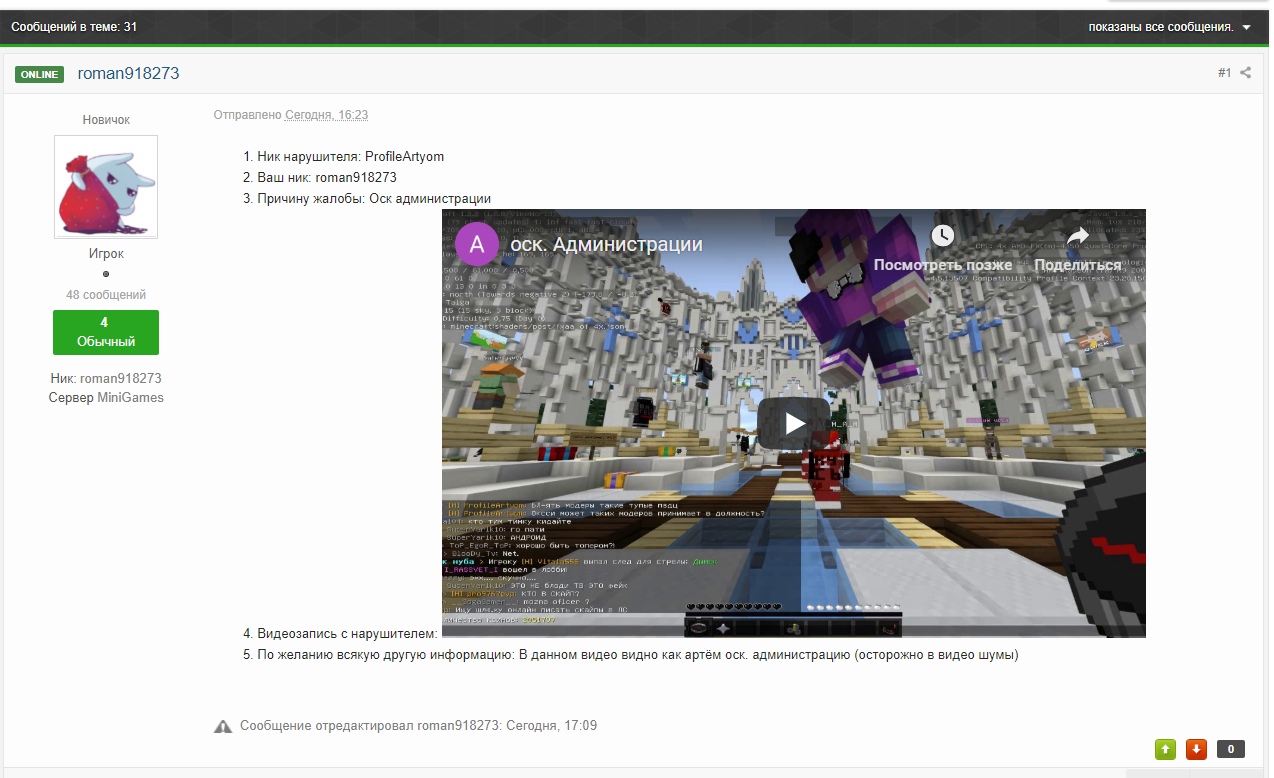Click the ONLINE status badge
The height and width of the screenshot is (778, 1274).
[39, 74]
